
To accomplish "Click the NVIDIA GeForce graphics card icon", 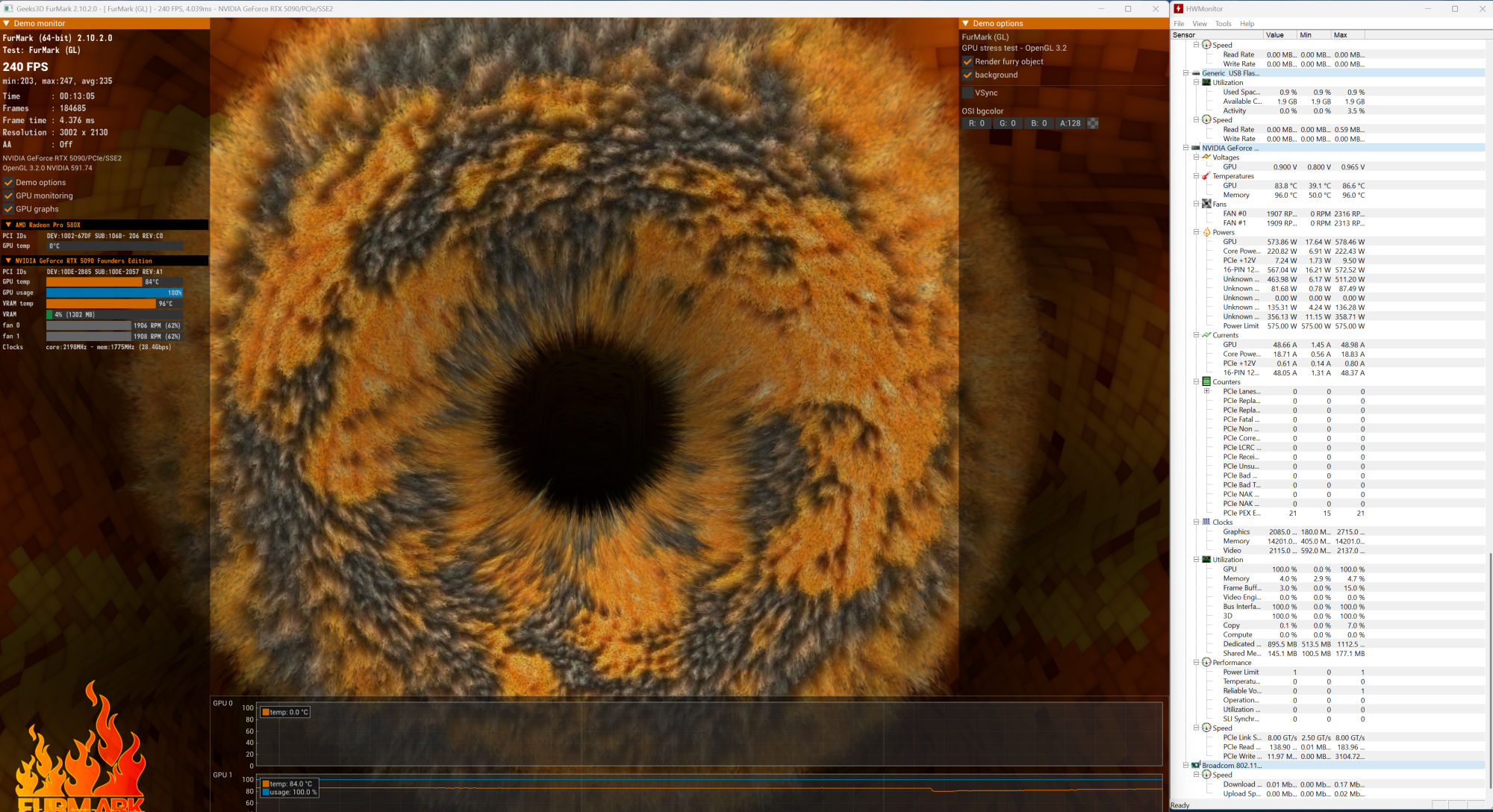I will point(1196,148).
